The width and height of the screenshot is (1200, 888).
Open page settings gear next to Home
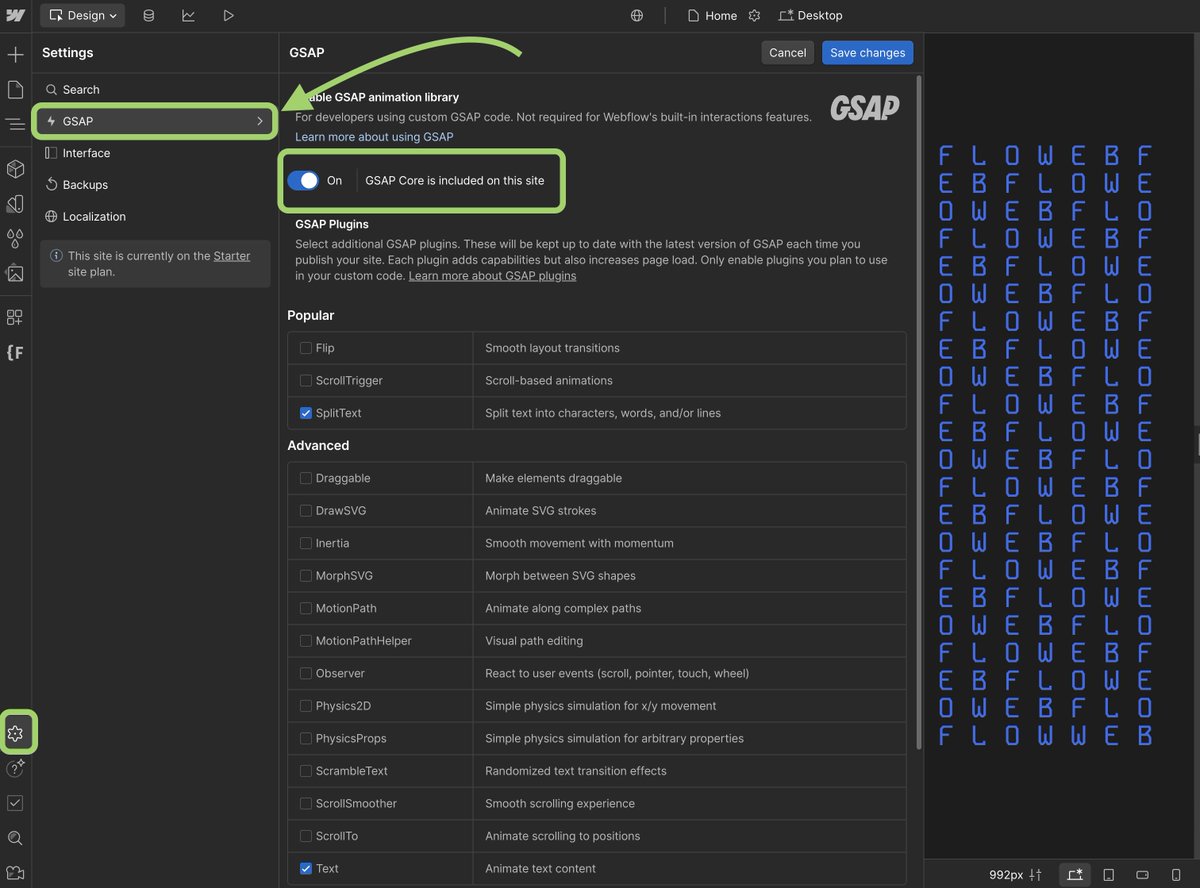(x=755, y=16)
